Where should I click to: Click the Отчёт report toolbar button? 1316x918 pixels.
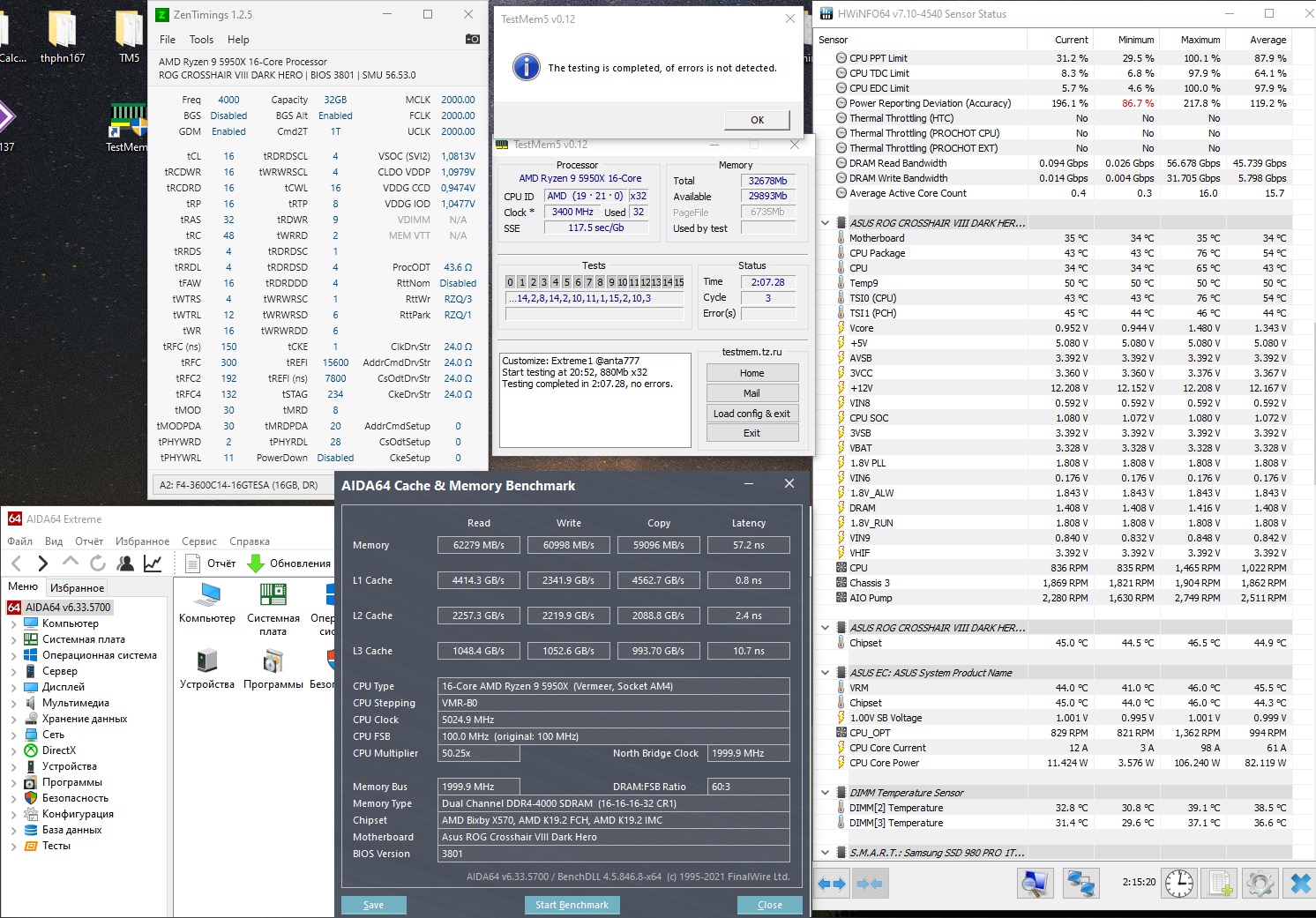click(x=211, y=563)
